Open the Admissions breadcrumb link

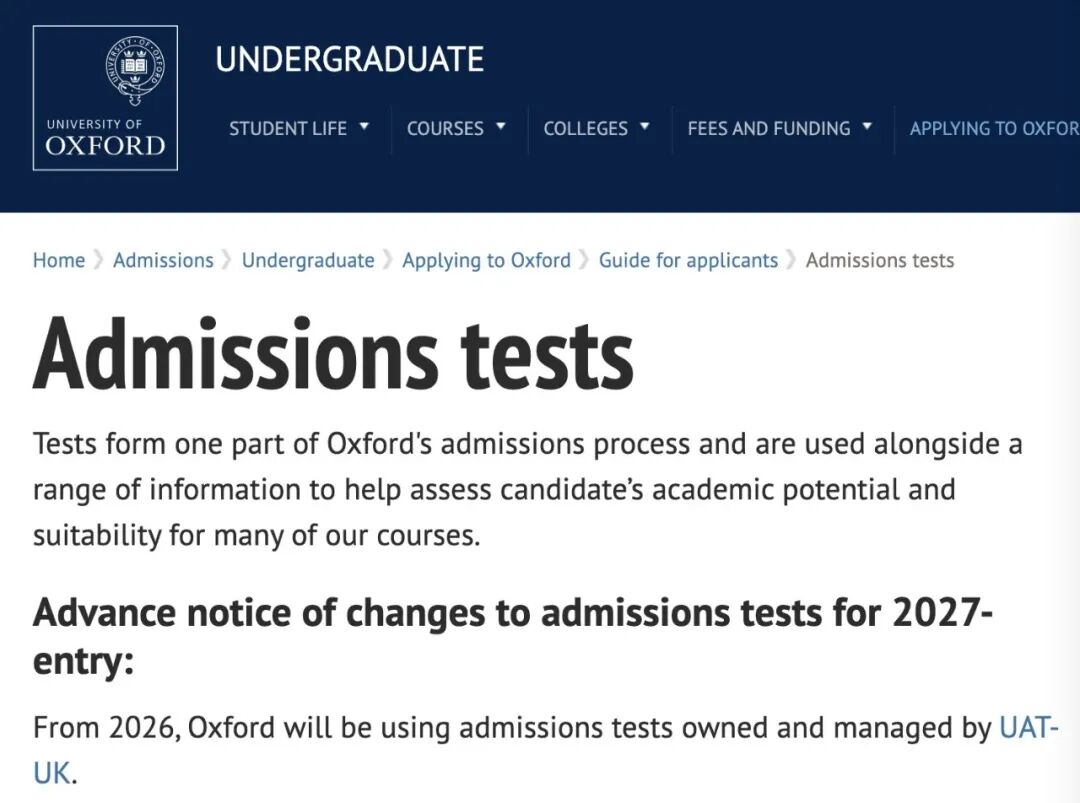pos(163,260)
